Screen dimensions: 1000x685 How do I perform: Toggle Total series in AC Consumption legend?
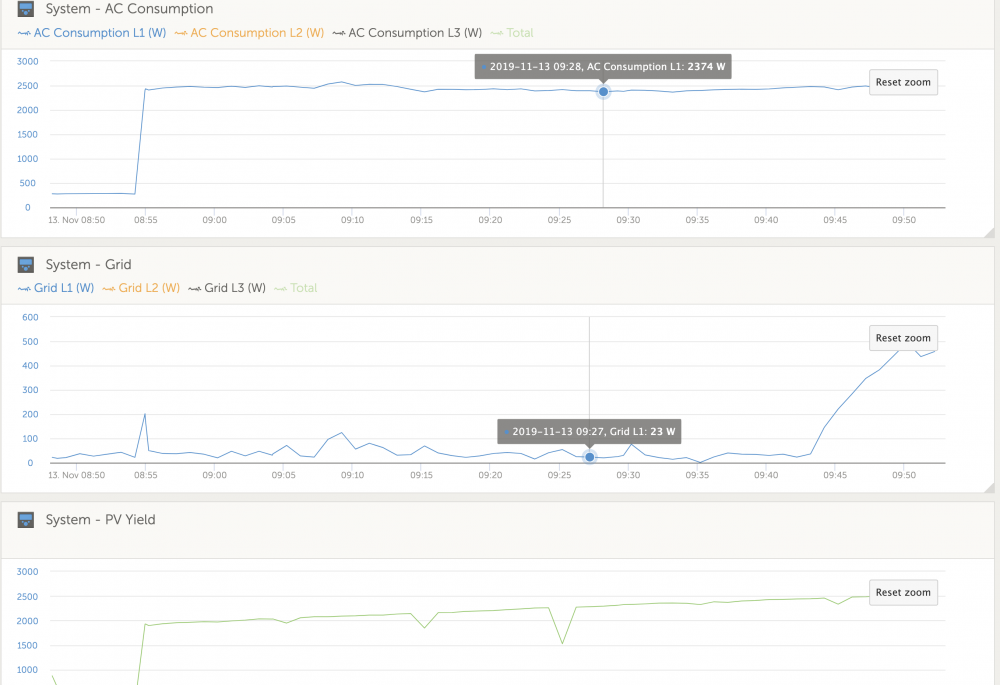click(x=512, y=33)
